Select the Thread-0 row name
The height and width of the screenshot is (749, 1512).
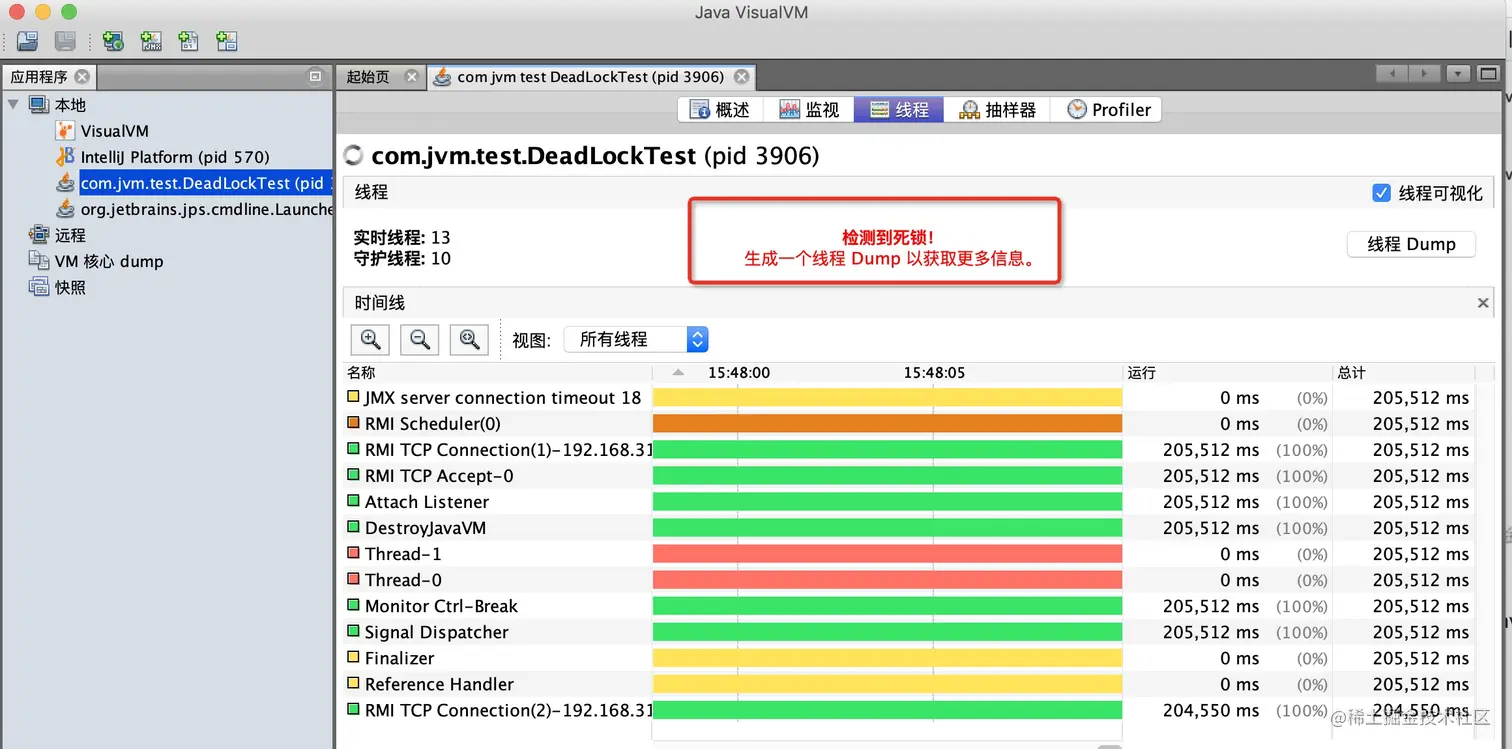click(x=403, y=580)
